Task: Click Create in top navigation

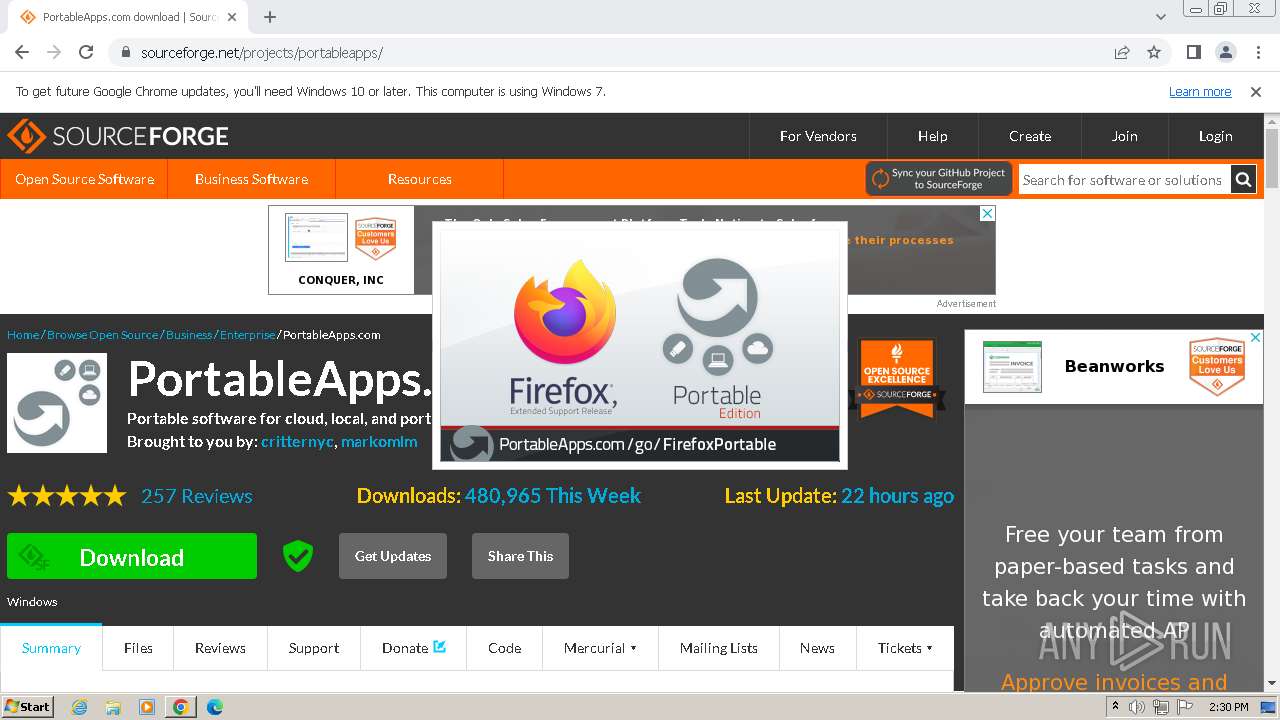Action: pos(1030,136)
